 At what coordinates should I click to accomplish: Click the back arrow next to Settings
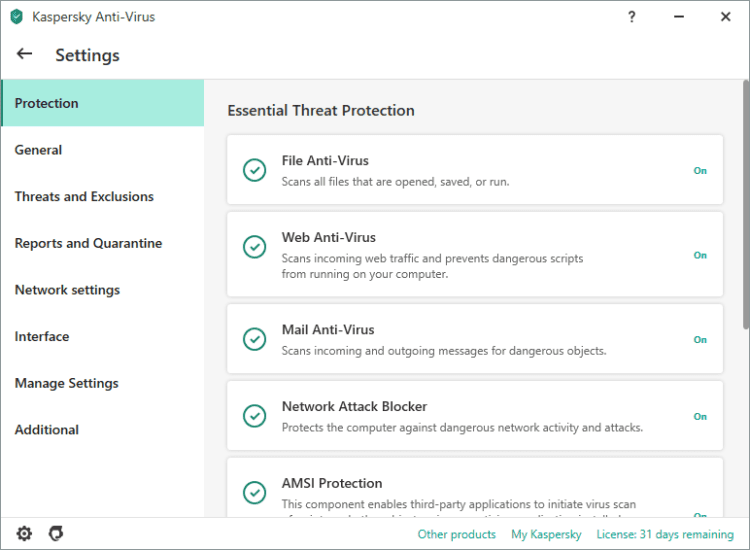tap(25, 54)
